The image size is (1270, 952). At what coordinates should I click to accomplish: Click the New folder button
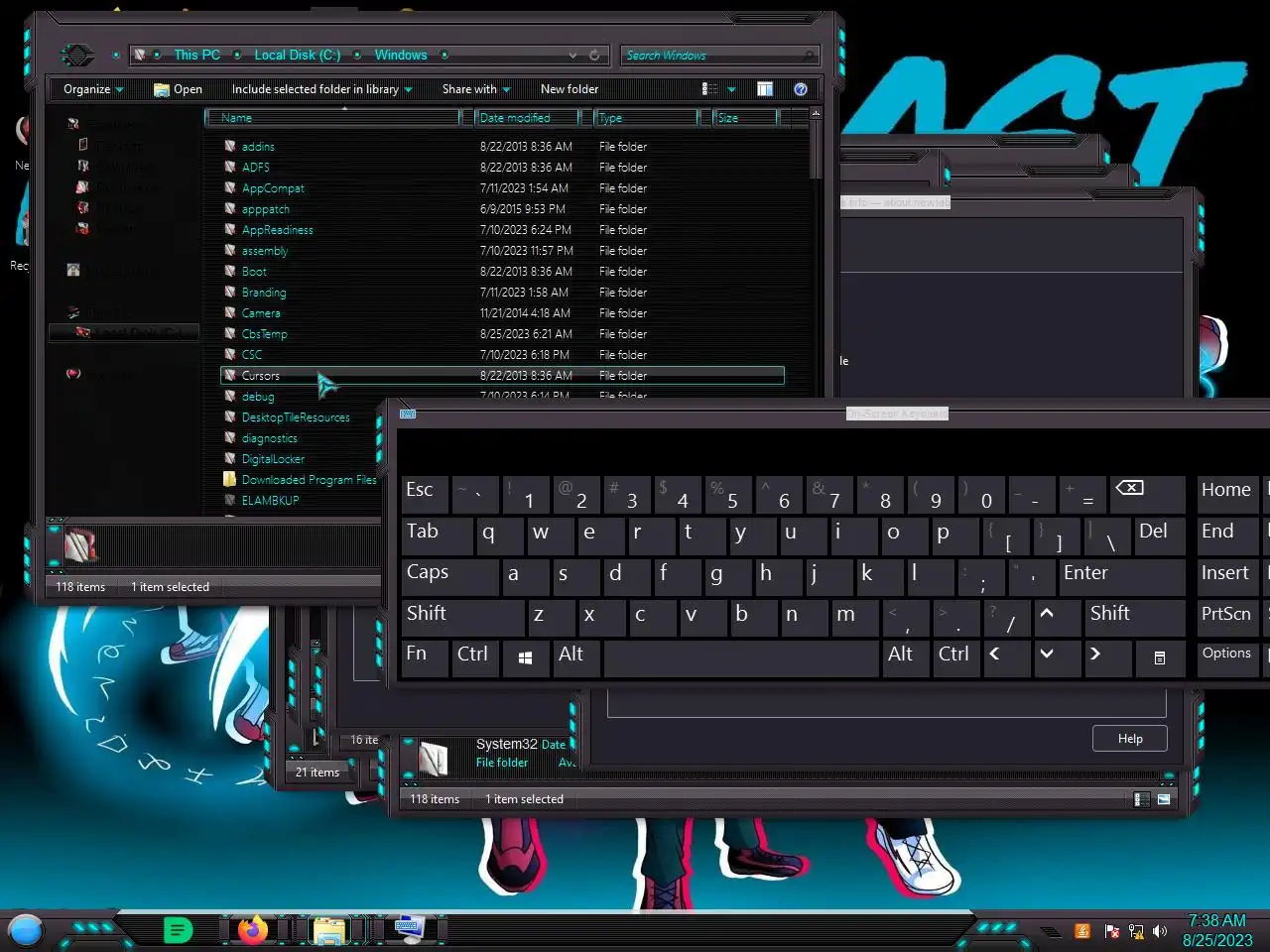pos(570,89)
